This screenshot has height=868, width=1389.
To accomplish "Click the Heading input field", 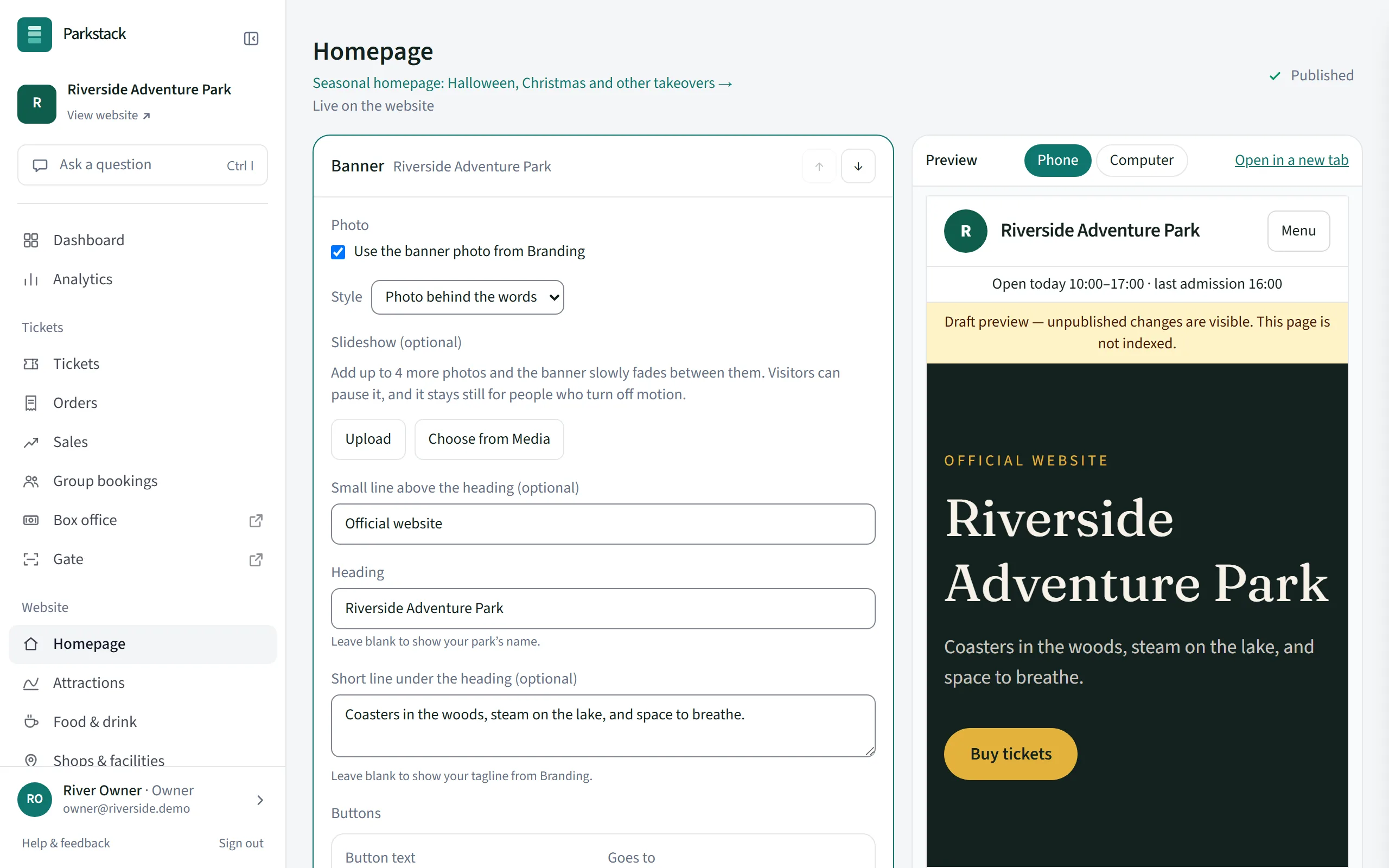I will point(603,609).
